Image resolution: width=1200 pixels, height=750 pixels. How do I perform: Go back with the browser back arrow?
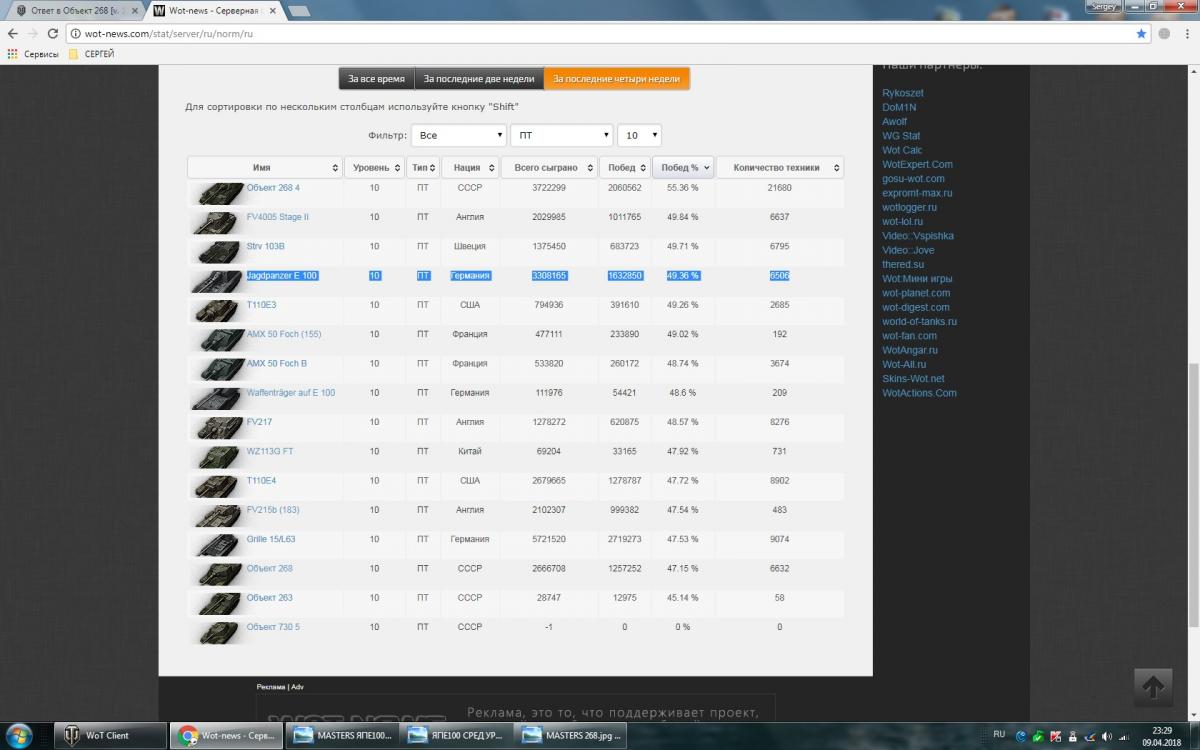click(x=12, y=33)
